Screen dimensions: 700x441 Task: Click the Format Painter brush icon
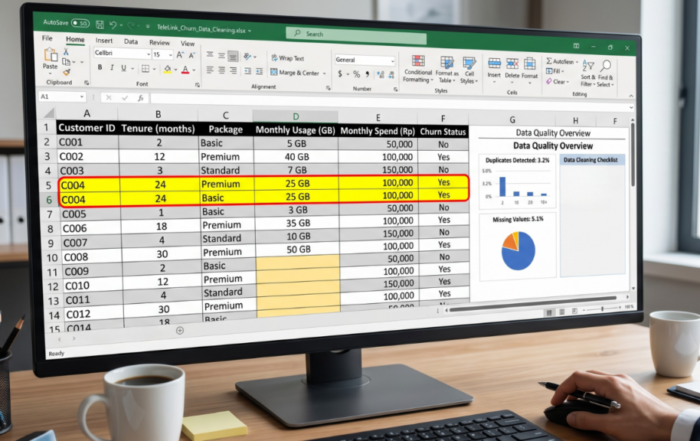(x=67, y=71)
